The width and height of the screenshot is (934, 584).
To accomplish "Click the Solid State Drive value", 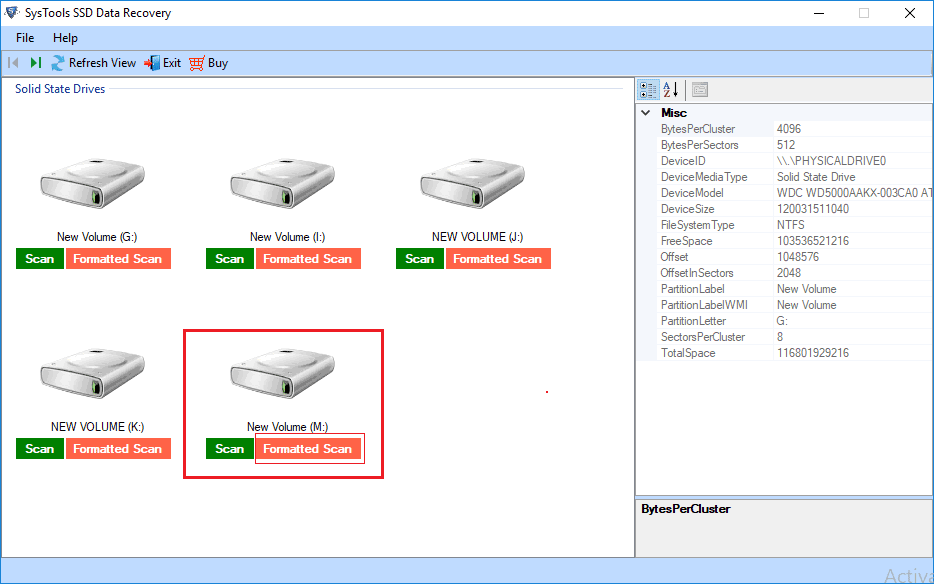I will tap(816, 177).
